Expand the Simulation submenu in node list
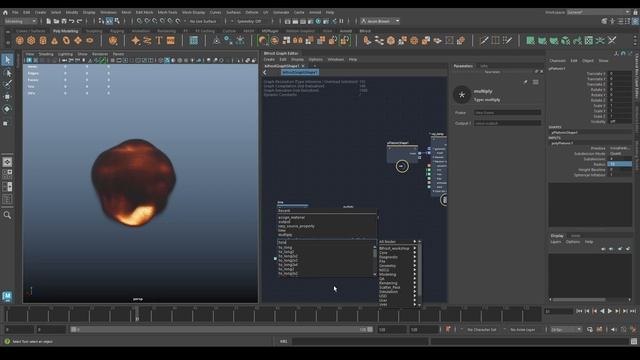640x360 pixels. [x=398, y=291]
